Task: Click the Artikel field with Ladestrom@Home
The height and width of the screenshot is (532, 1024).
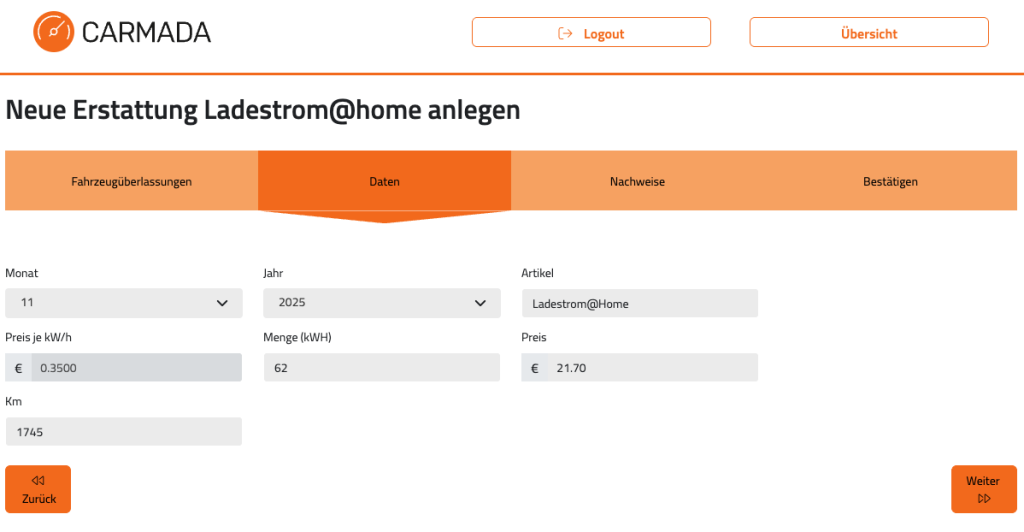Action: 639,303
